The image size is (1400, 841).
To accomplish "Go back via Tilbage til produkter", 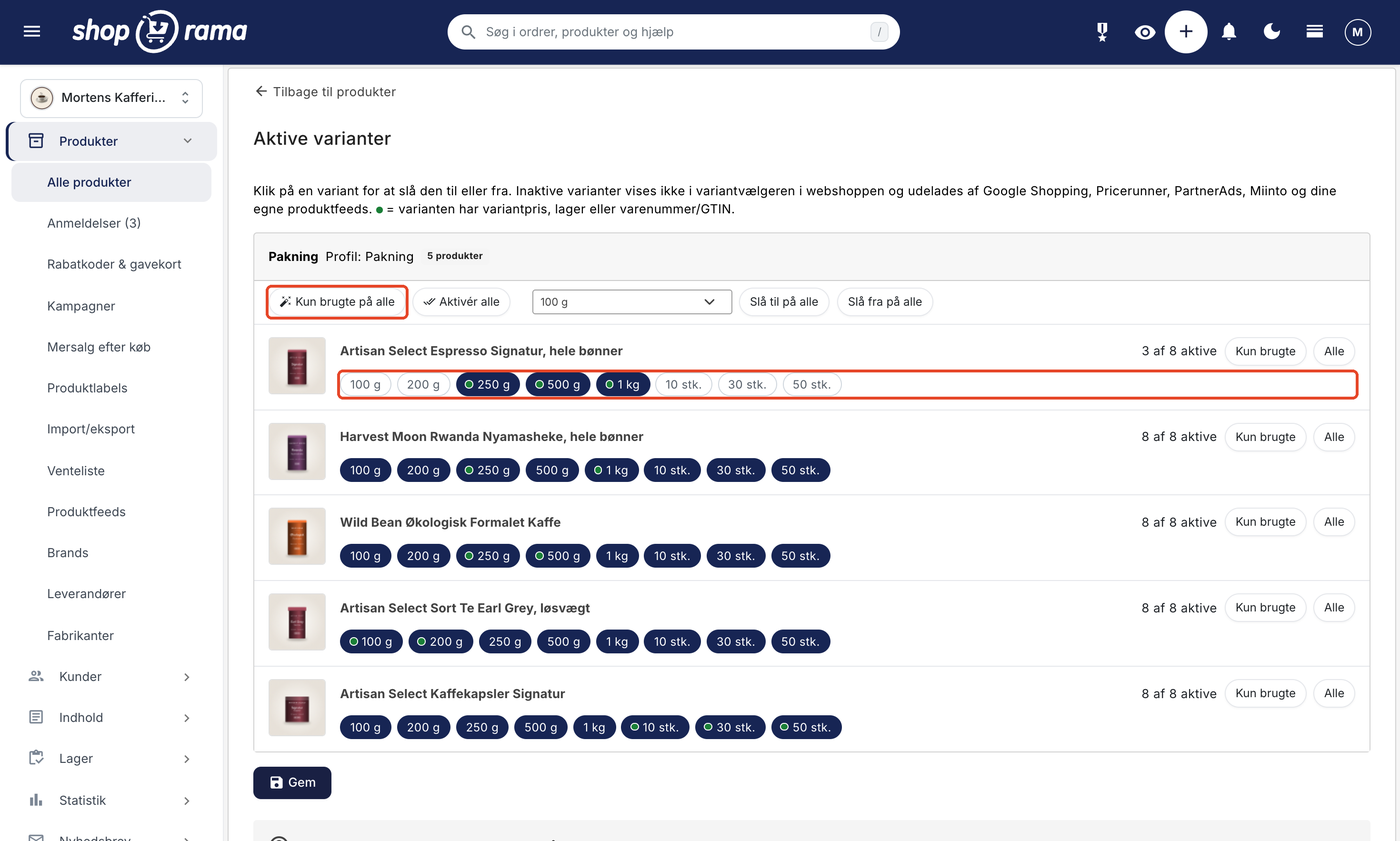I will [325, 91].
